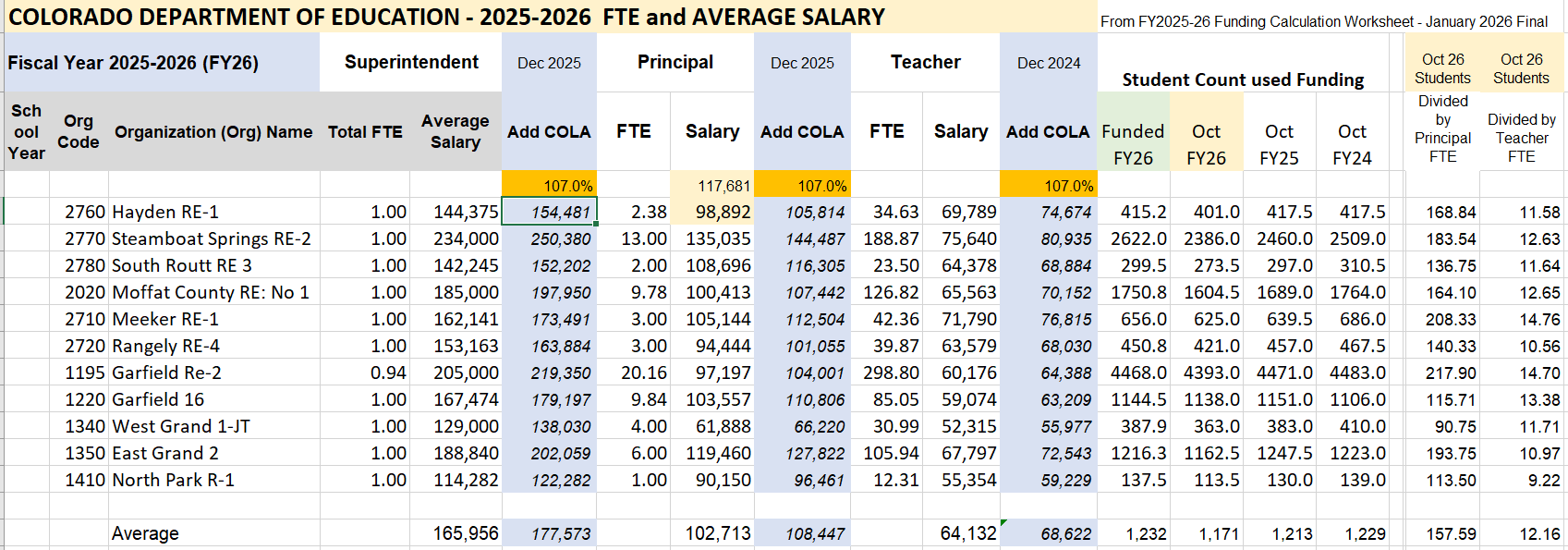This screenshot has width=1568, height=550.
Task: Click Org Code 1195 cell
Action: click(79, 373)
